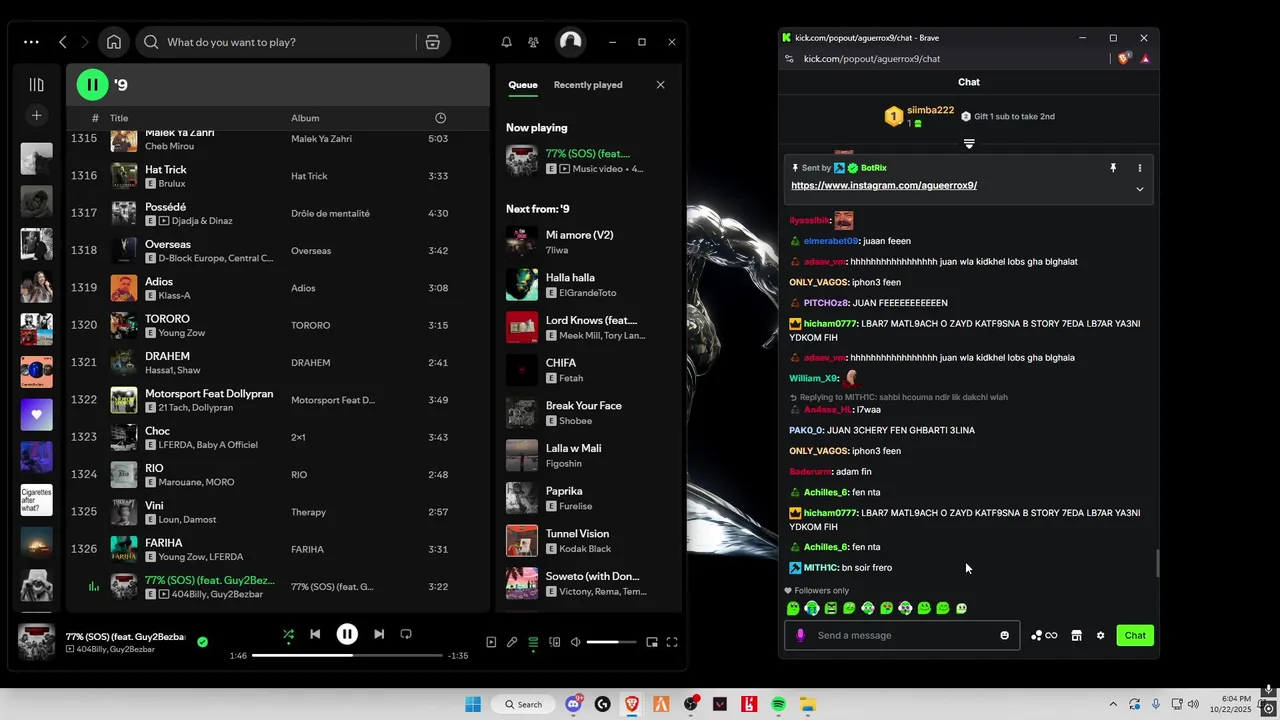The height and width of the screenshot is (720, 1280).
Task: Open channel points balance icon
Action: click(x=1044, y=635)
